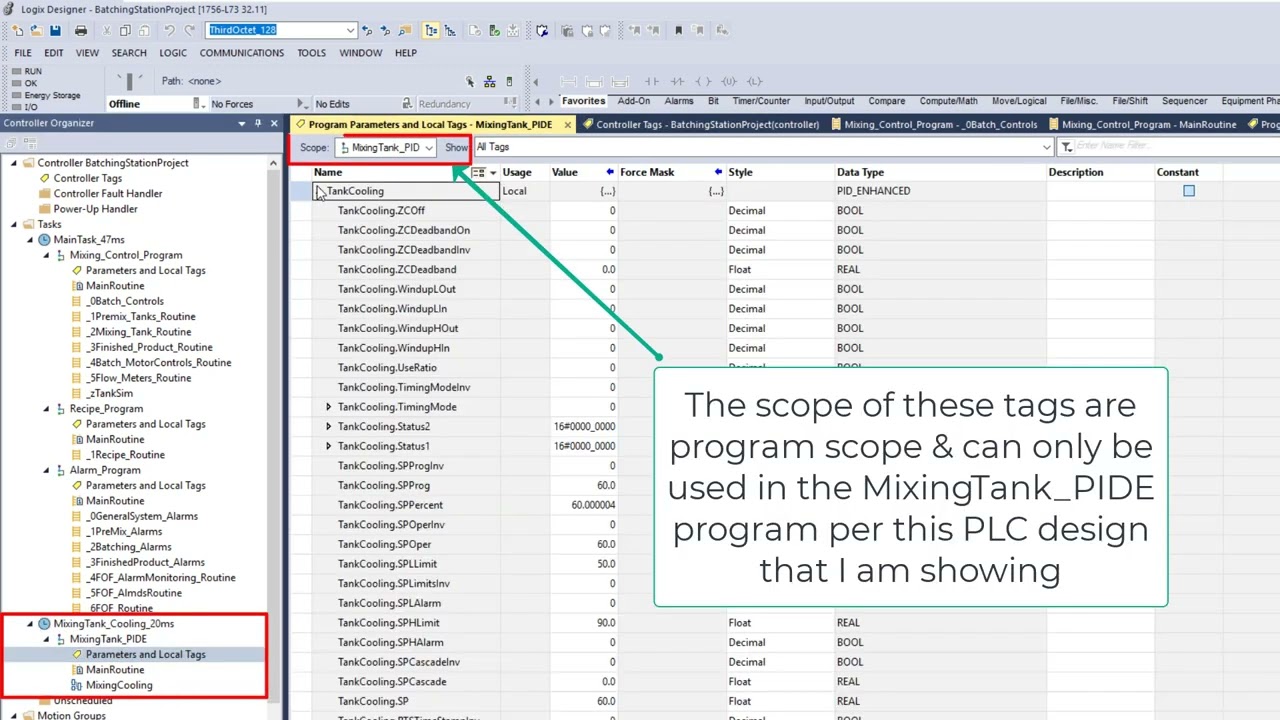Click the Find Previous icon beside search box
Viewport: 1280px width, 720px height.
(367, 30)
